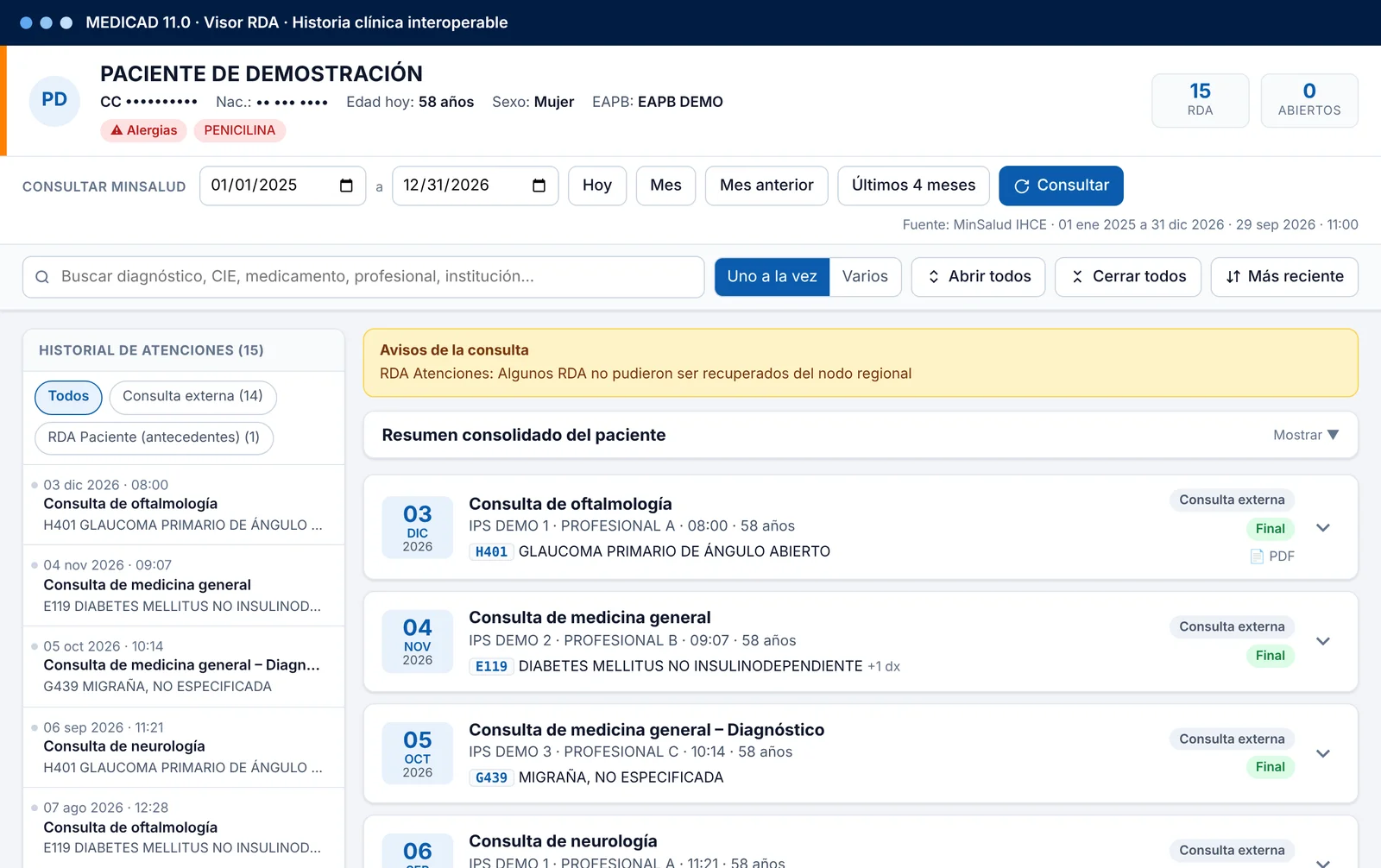
Task: Click the 15 RDA counter tile
Action: coord(1200,100)
